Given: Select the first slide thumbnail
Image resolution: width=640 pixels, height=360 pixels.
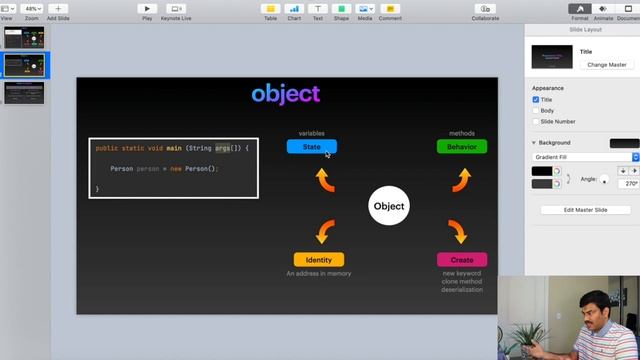Looking at the screenshot, I should [24, 37].
